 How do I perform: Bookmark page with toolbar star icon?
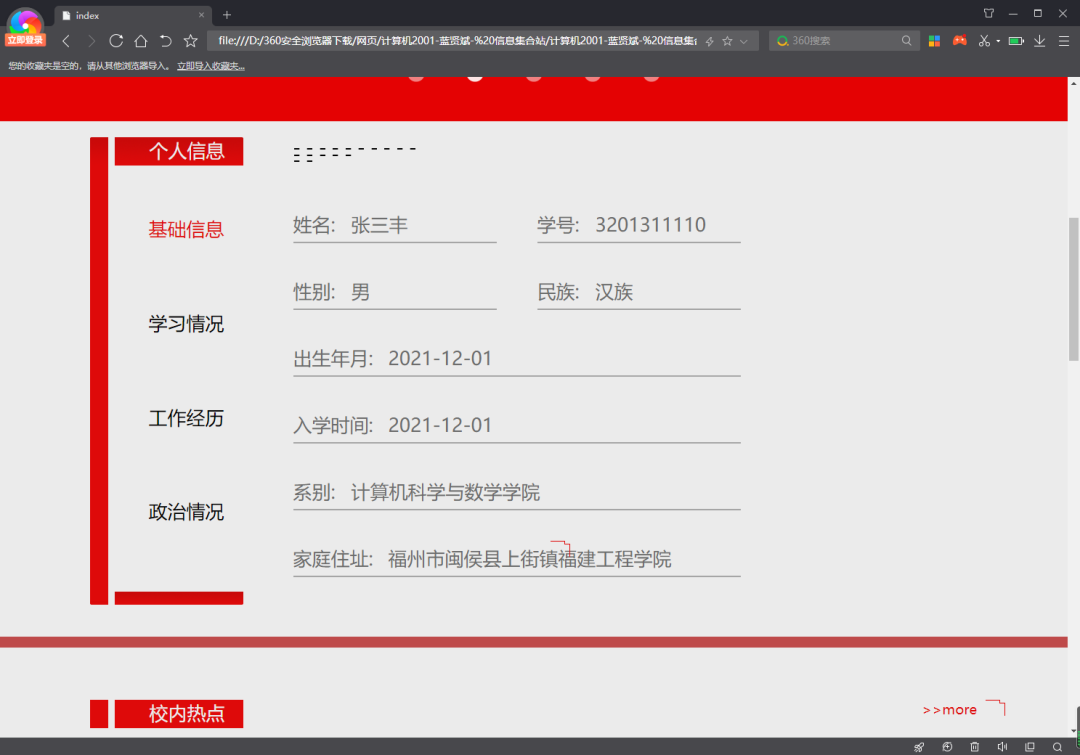[x=191, y=41]
